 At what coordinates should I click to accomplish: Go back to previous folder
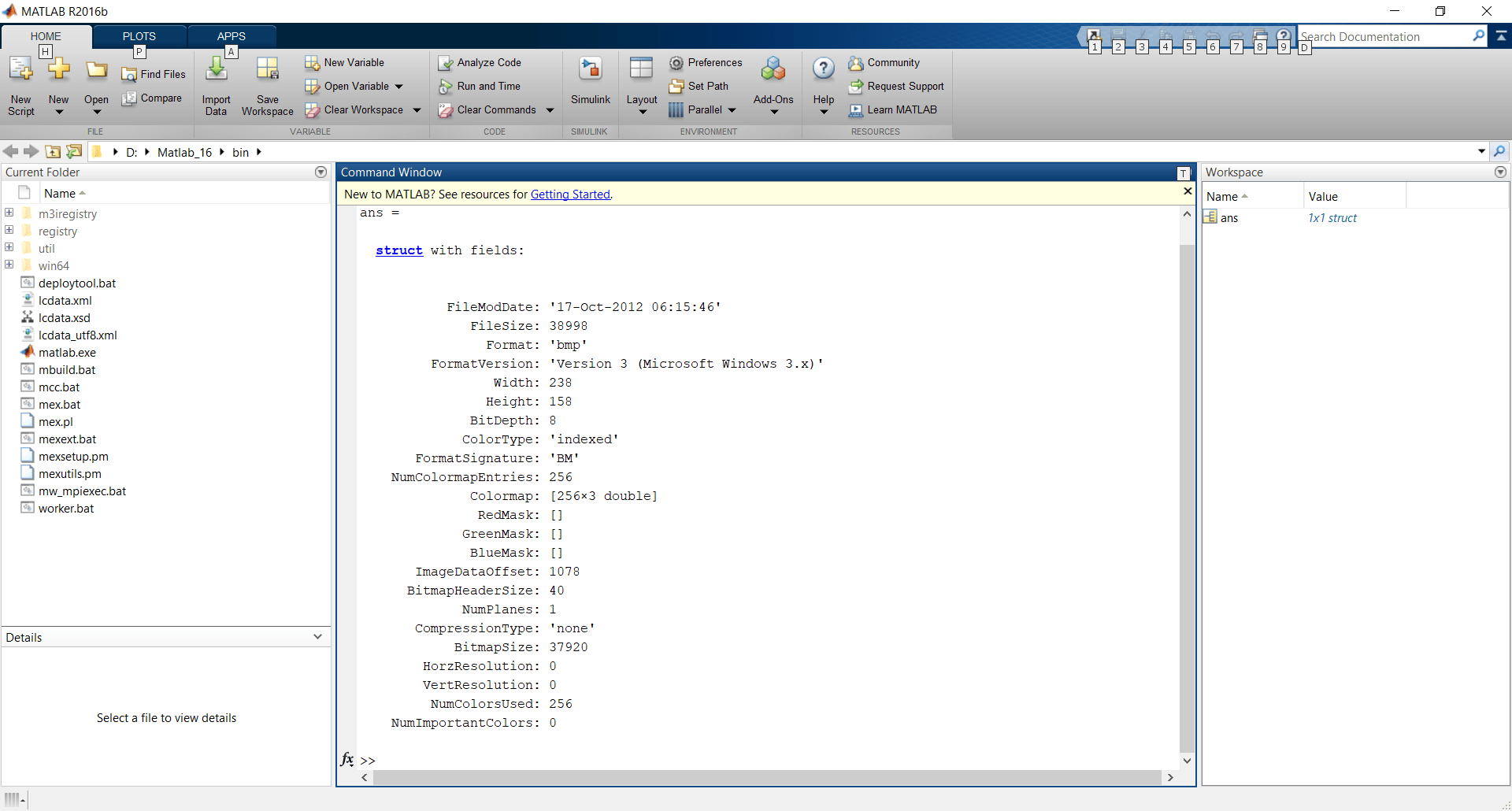point(11,151)
